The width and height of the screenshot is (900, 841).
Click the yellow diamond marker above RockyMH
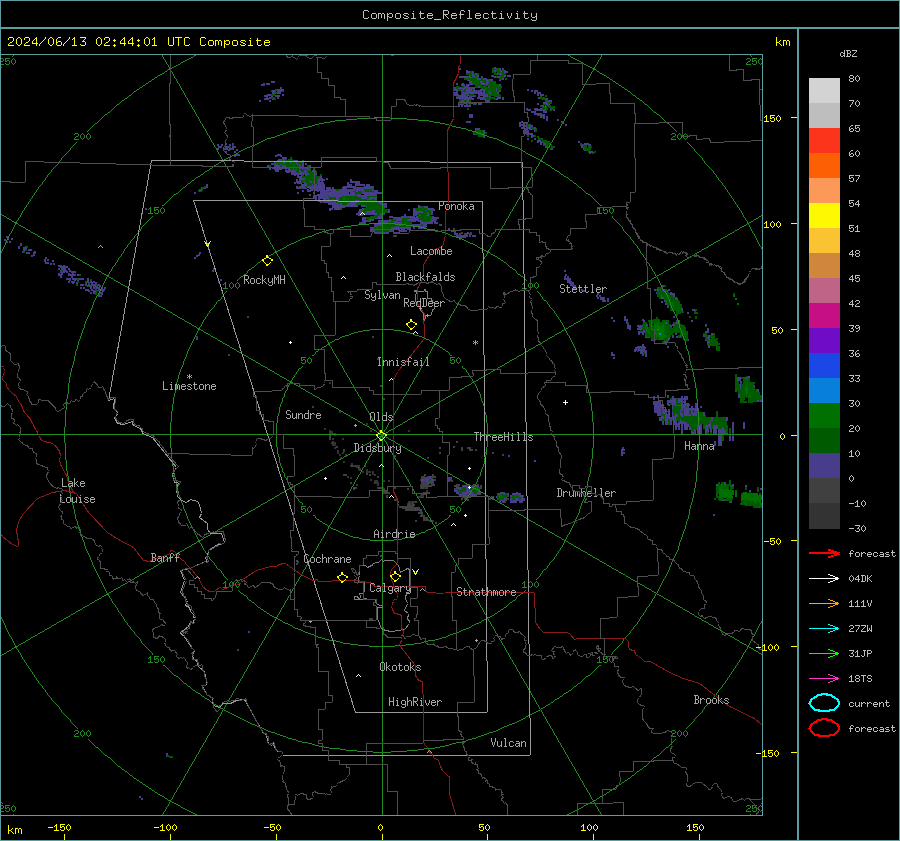[x=267, y=261]
